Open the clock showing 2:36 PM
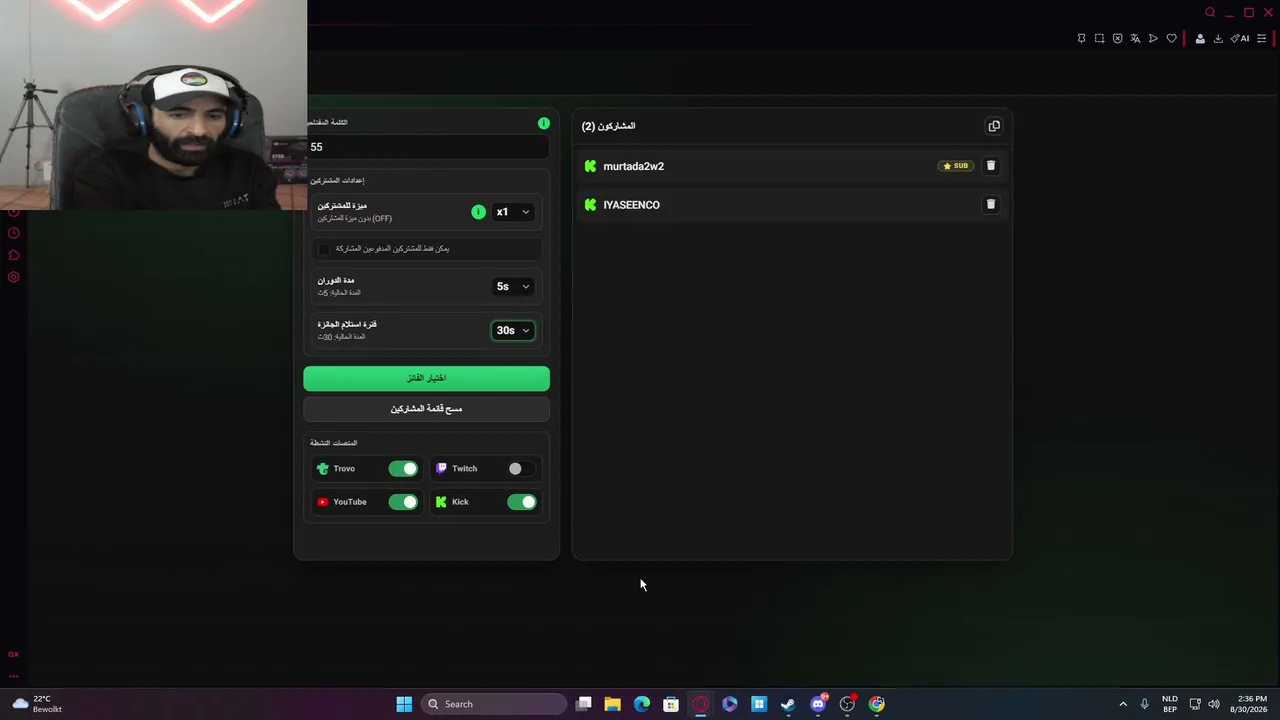 point(1251,704)
